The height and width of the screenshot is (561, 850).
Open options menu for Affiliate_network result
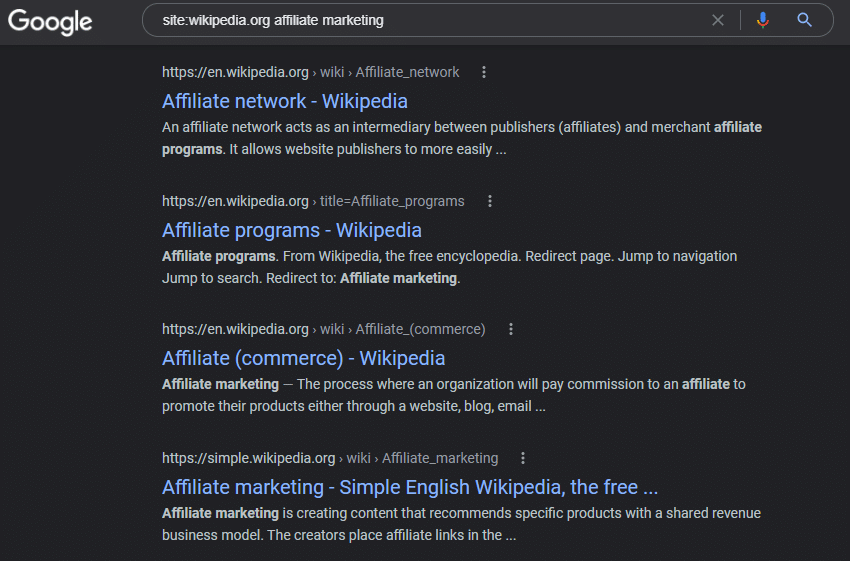click(x=484, y=72)
